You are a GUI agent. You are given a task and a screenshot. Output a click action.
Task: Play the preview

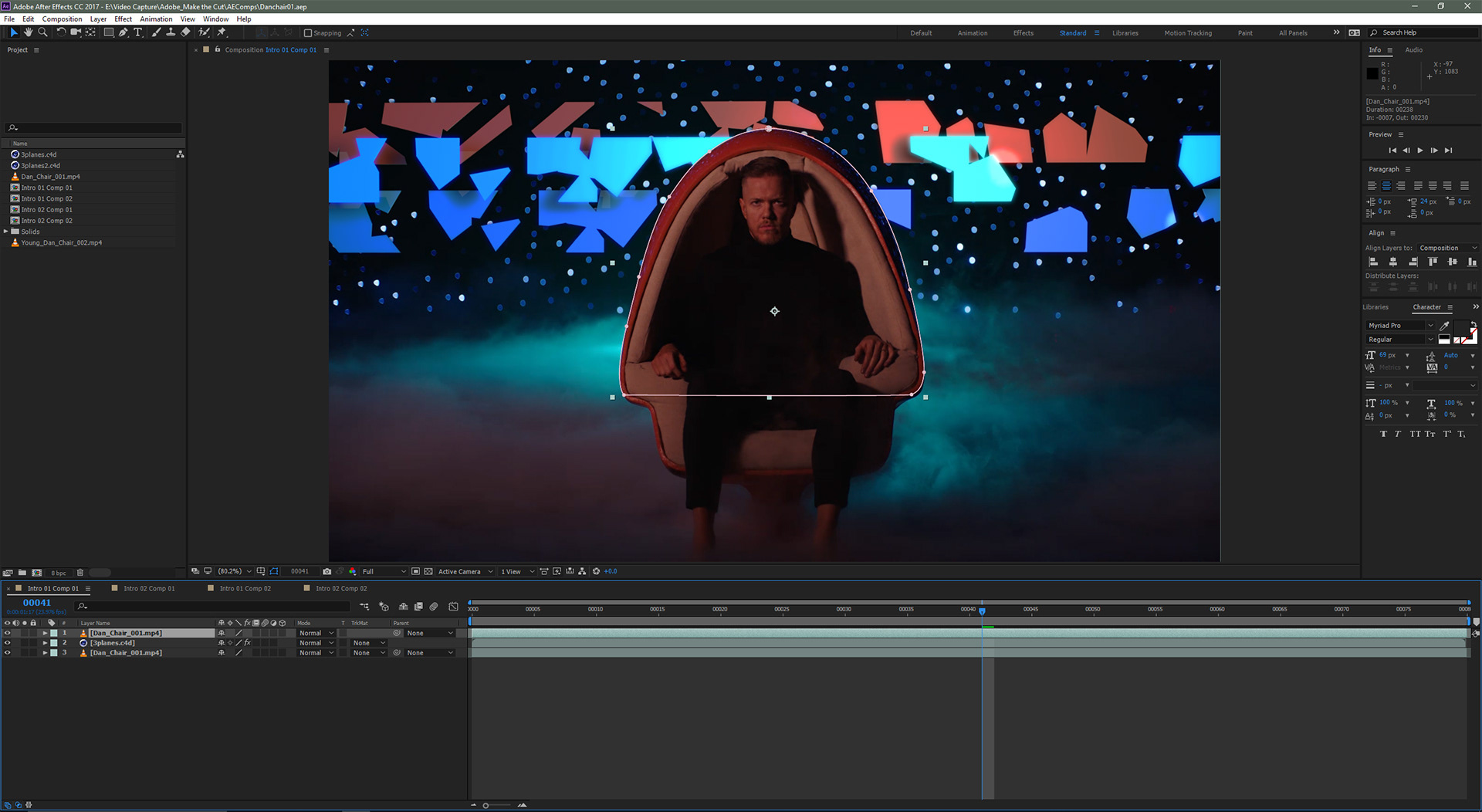(1420, 151)
